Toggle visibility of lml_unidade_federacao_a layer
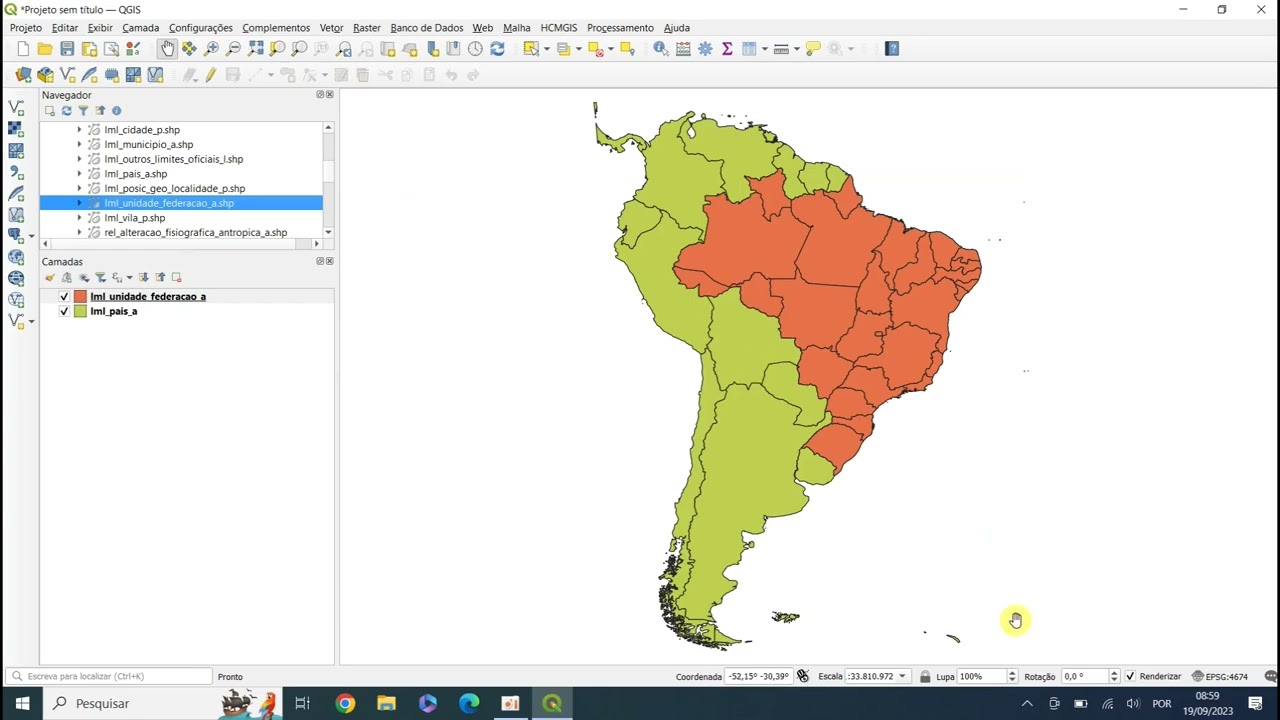Image resolution: width=1280 pixels, height=720 pixels. tap(64, 297)
